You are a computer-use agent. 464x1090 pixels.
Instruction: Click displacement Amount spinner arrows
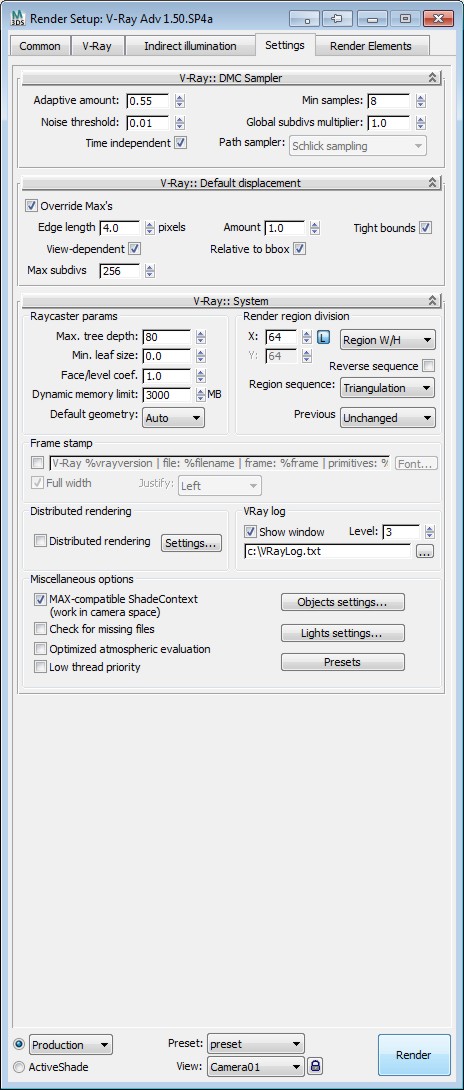(x=315, y=228)
